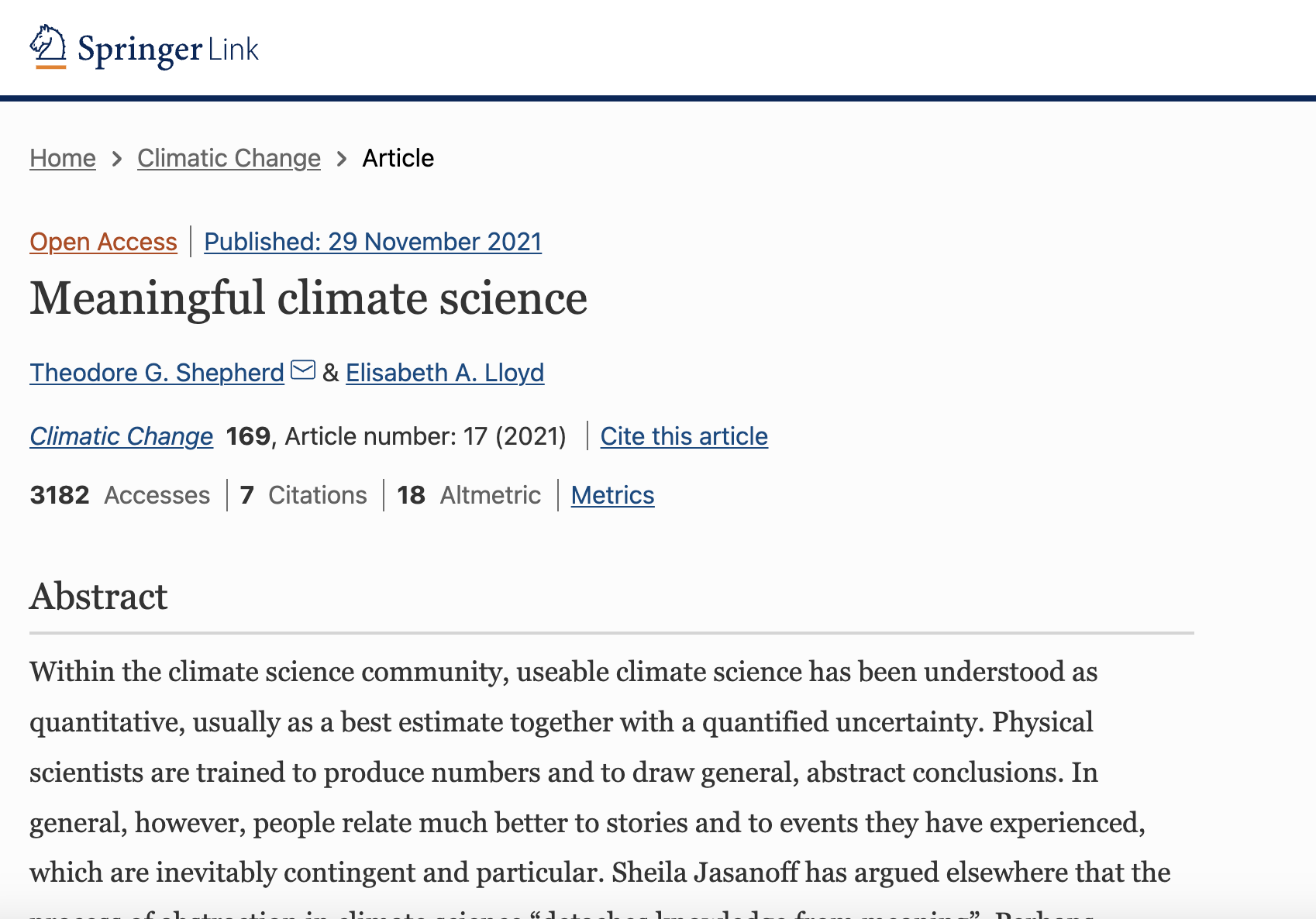This screenshot has width=1316, height=919.
Task: Open author page for Theodore G. Shepherd
Action: [156, 373]
